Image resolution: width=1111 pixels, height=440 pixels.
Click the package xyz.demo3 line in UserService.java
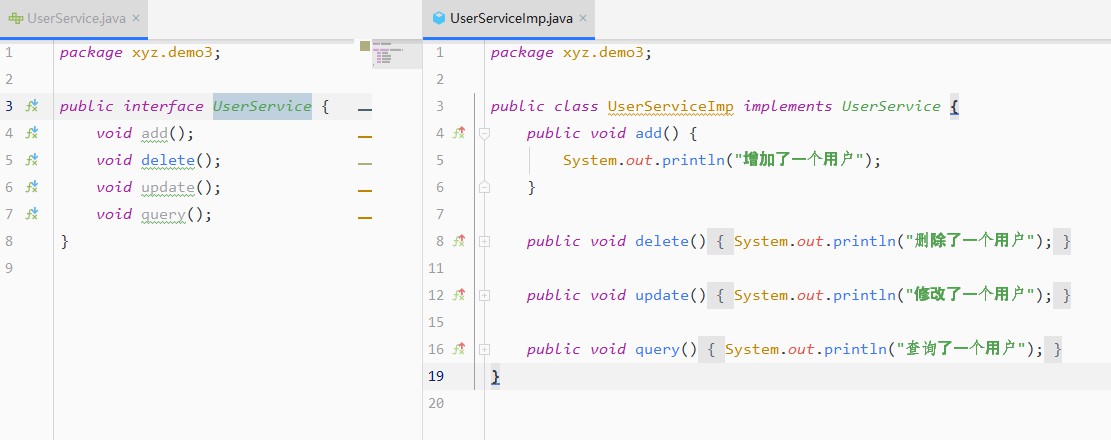point(140,52)
